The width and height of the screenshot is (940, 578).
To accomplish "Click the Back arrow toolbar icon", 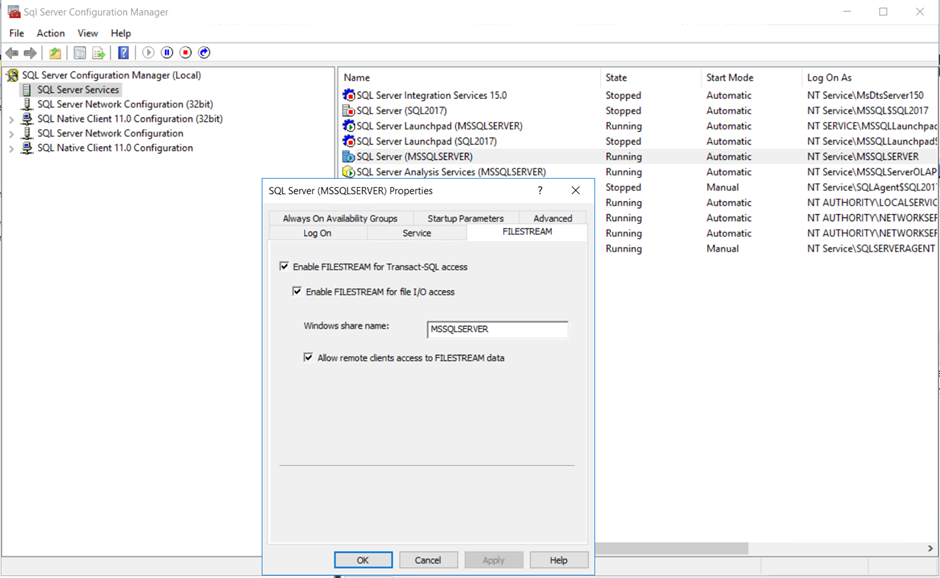I will click(x=12, y=53).
